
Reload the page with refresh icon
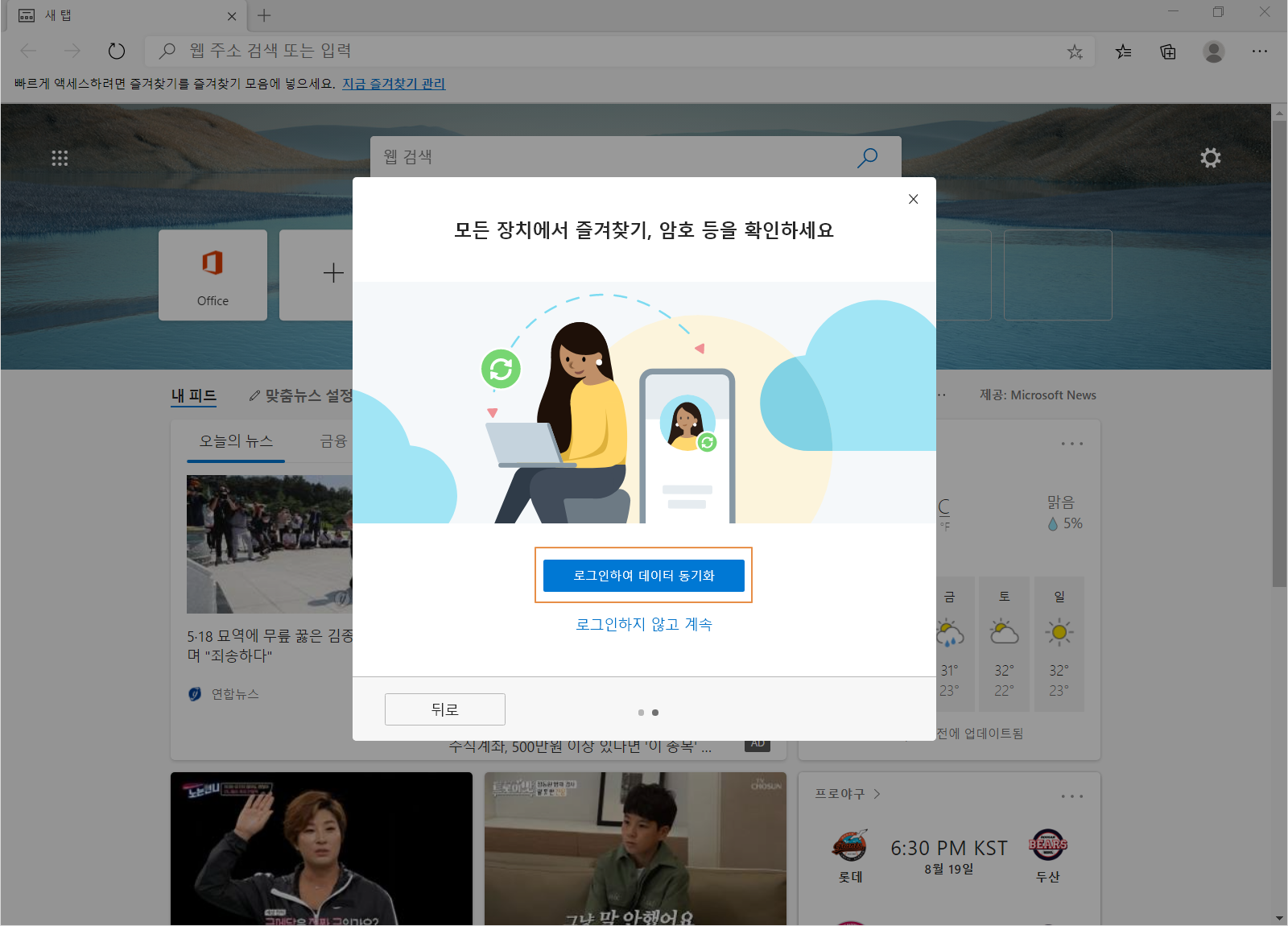(x=117, y=52)
